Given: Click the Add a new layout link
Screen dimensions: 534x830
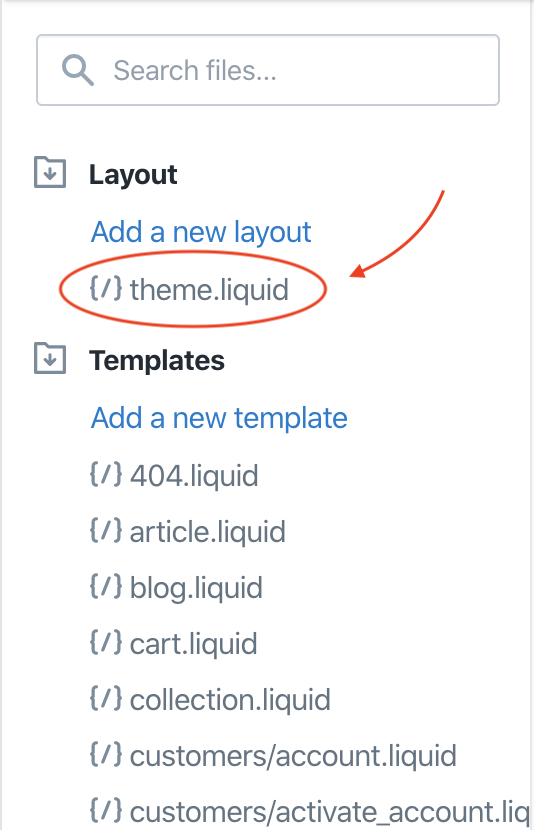Looking at the screenshot, I should point(201,232).
